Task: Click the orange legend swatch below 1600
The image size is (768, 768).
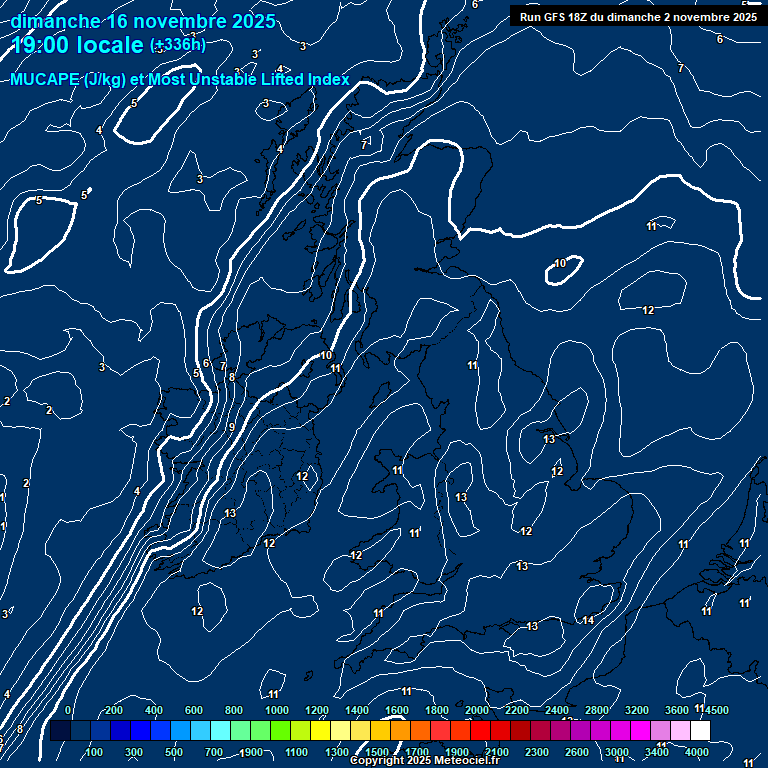Action: point(400,732)
